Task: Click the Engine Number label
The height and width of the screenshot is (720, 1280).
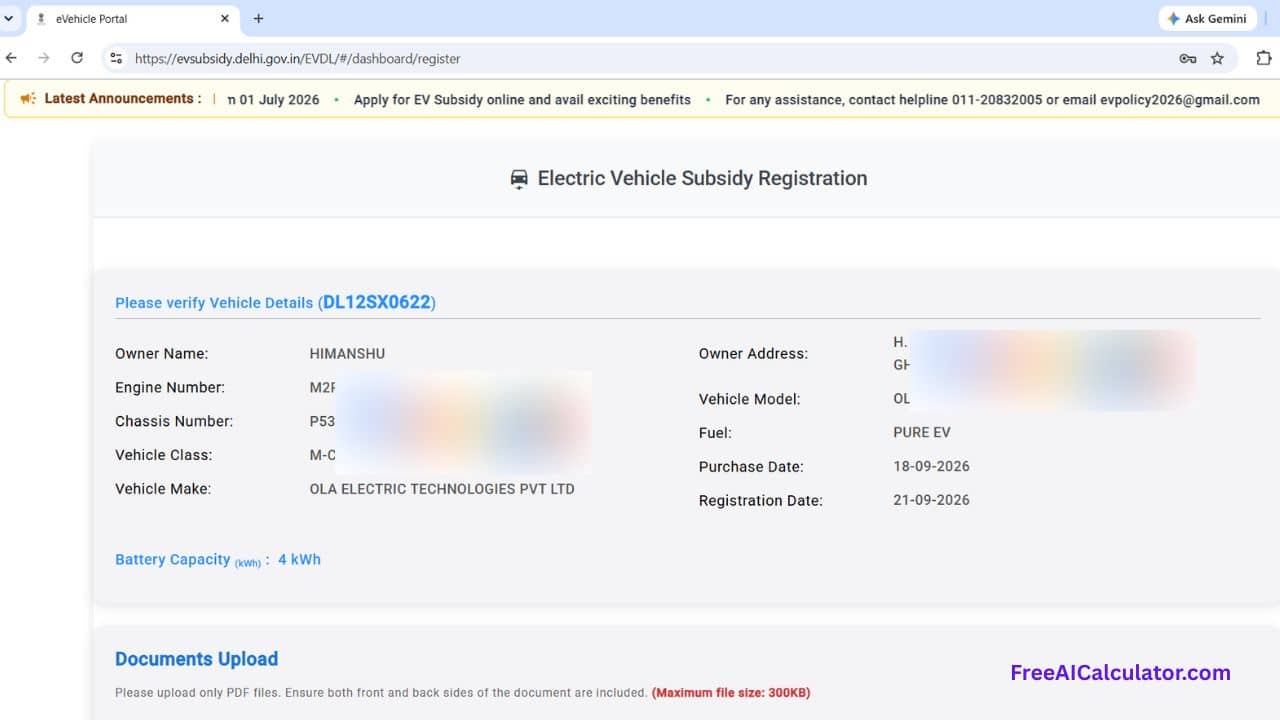Action: pyautogui.click(x=170, y=388)
